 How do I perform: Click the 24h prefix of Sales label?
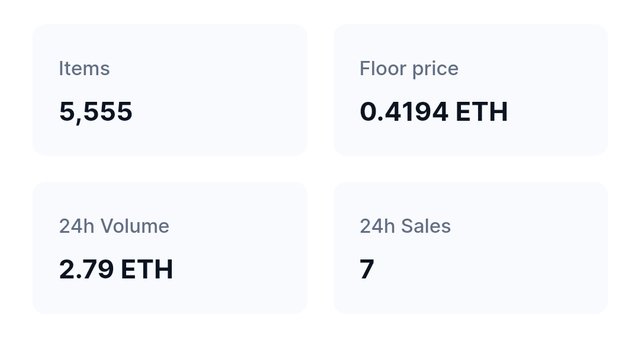click(378, 226)
